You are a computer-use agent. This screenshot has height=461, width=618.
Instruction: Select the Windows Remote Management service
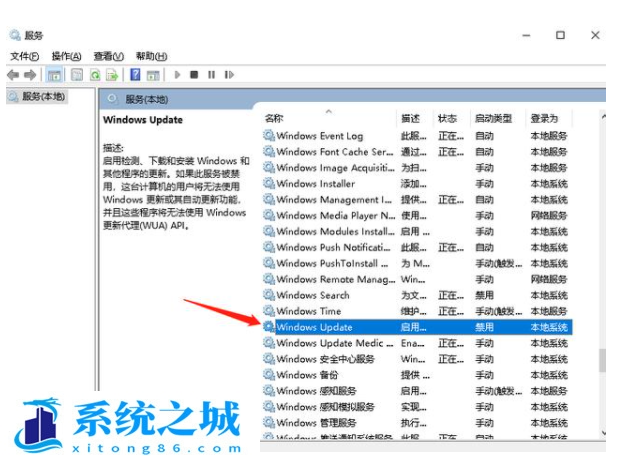417,279
